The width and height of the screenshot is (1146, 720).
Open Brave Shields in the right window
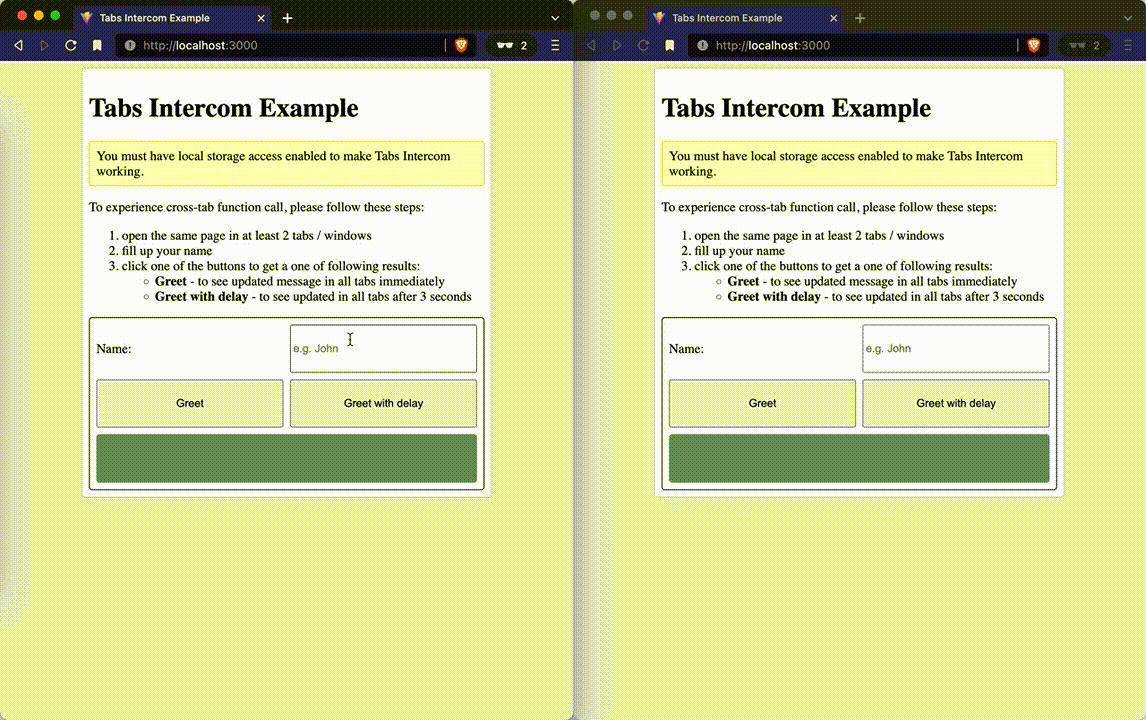tap(1033, 45)
